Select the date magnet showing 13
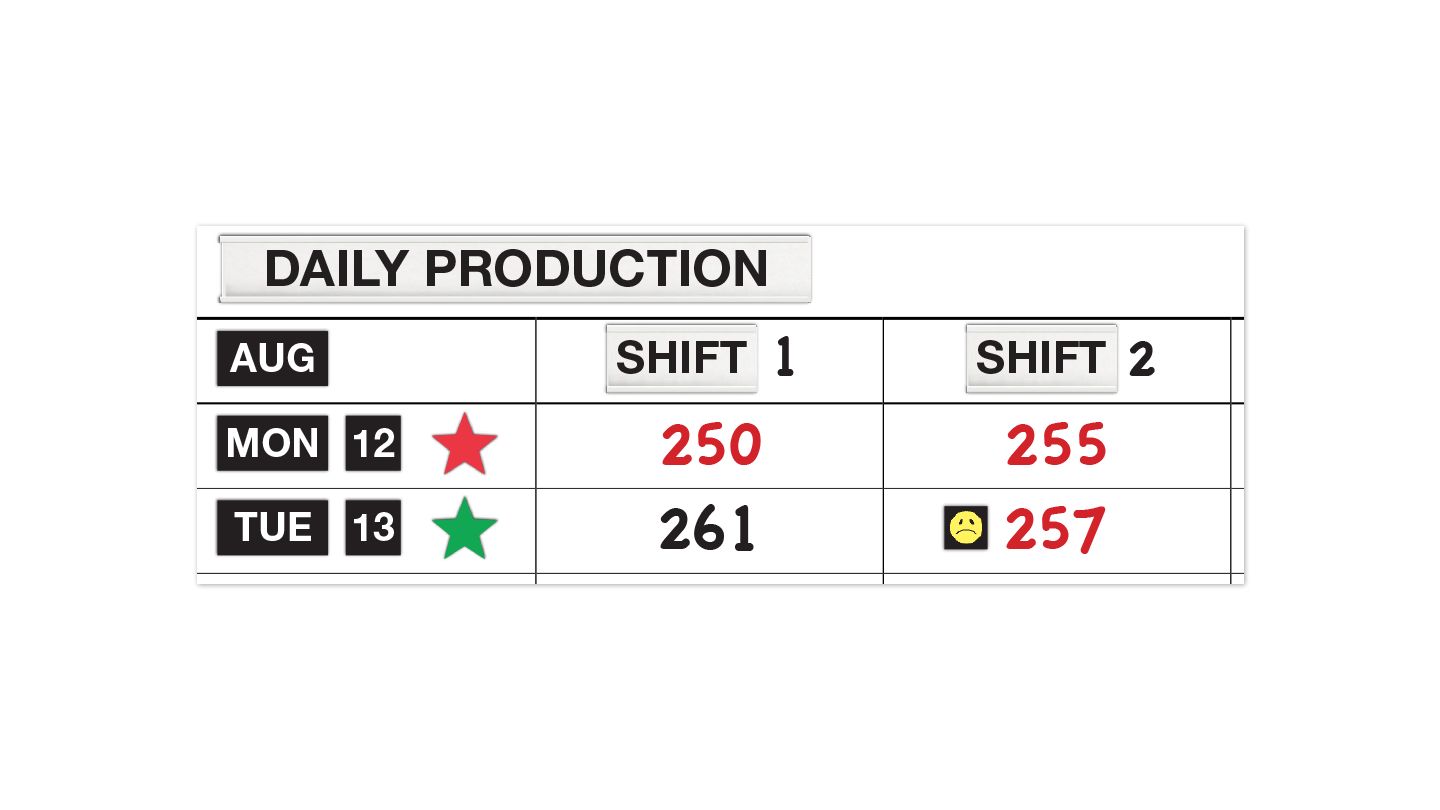Screen dimensions: 1440x810 373,527
